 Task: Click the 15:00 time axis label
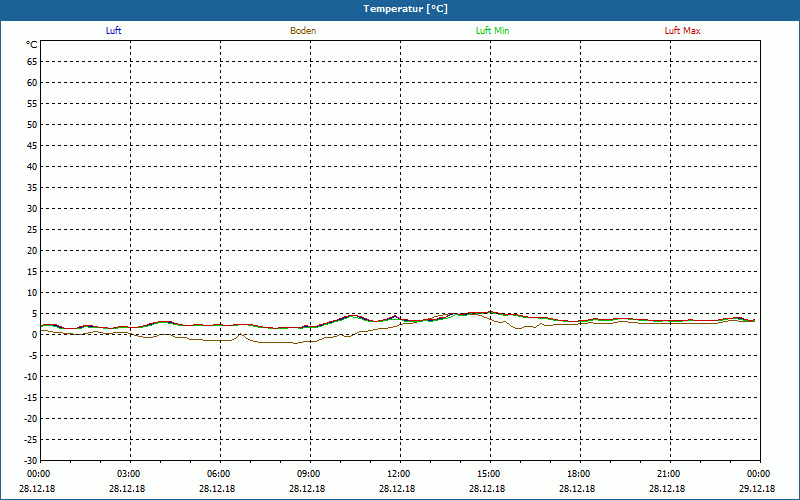click(x=489, y=474)
